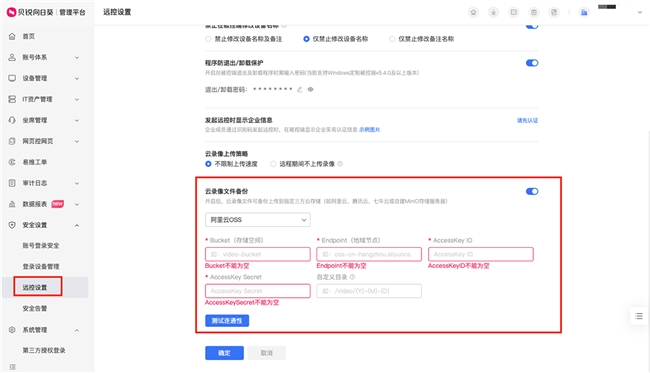Click the 测试连通性 button
This screenshot has height=373, width=650.
coord(227,321)
